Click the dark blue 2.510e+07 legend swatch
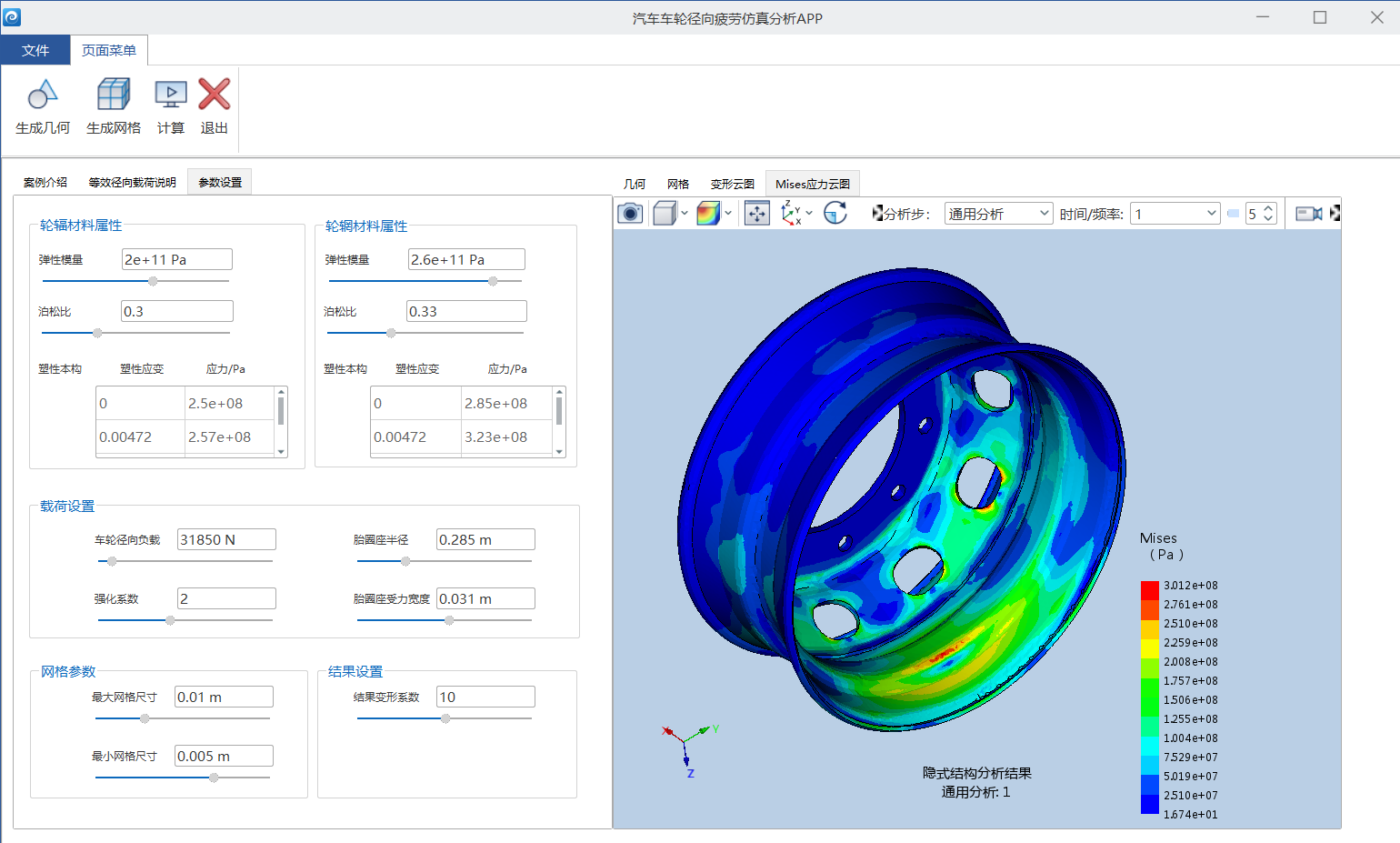1400x843 pixels. 1150,804
